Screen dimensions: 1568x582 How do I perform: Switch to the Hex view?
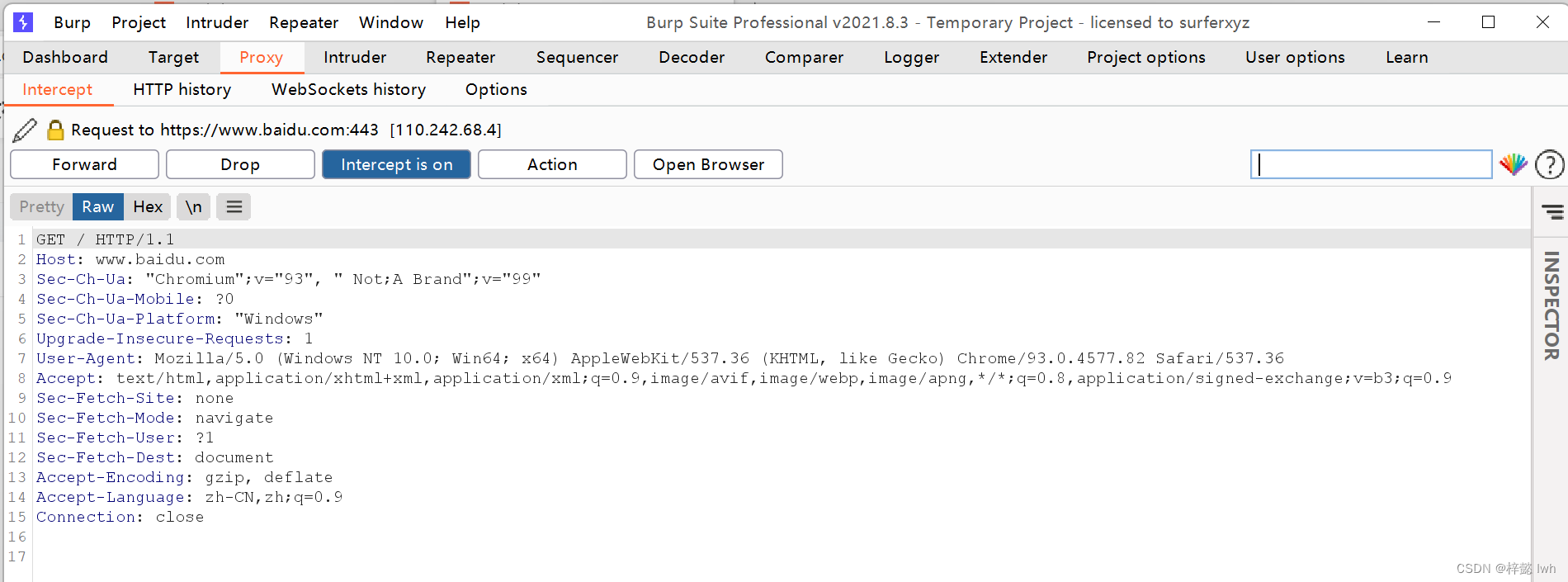coord(148,206)
